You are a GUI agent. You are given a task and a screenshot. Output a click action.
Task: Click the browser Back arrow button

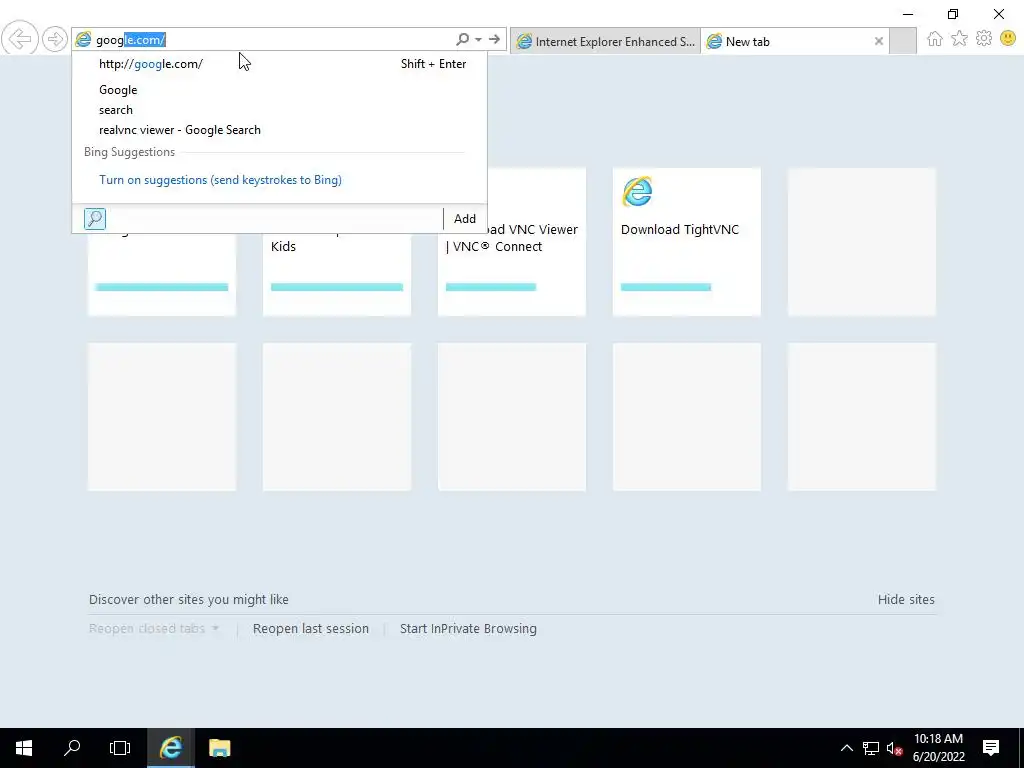pyautogui.click(x=20, y=39)
